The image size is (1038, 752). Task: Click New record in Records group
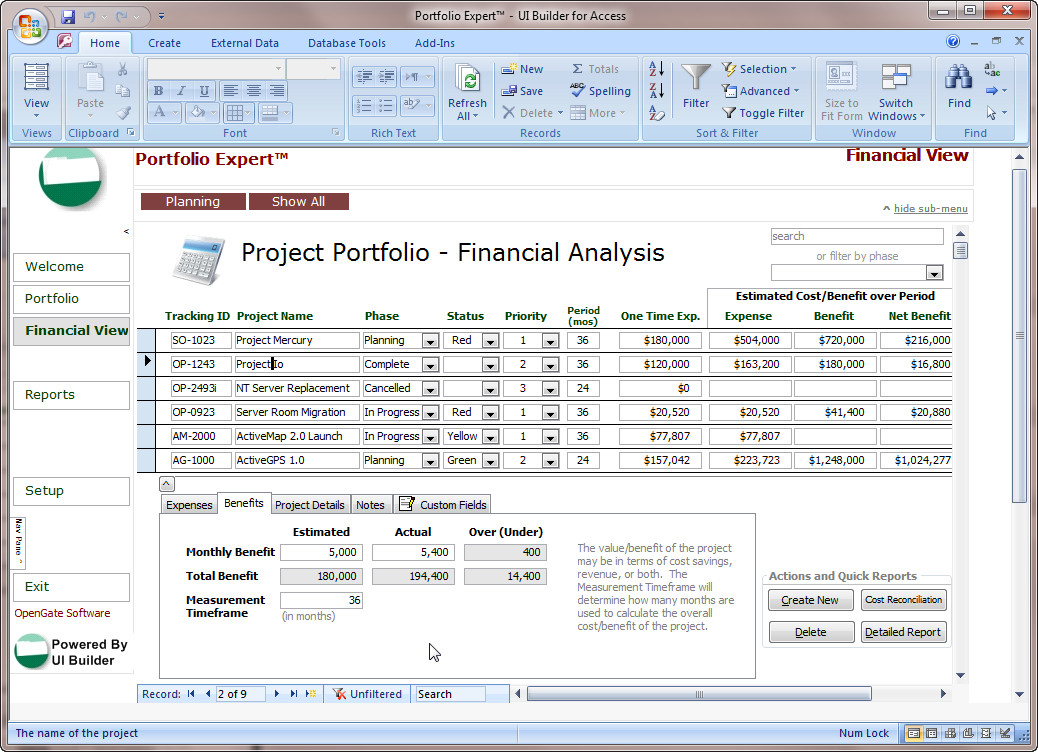click(x=522, y=69)
